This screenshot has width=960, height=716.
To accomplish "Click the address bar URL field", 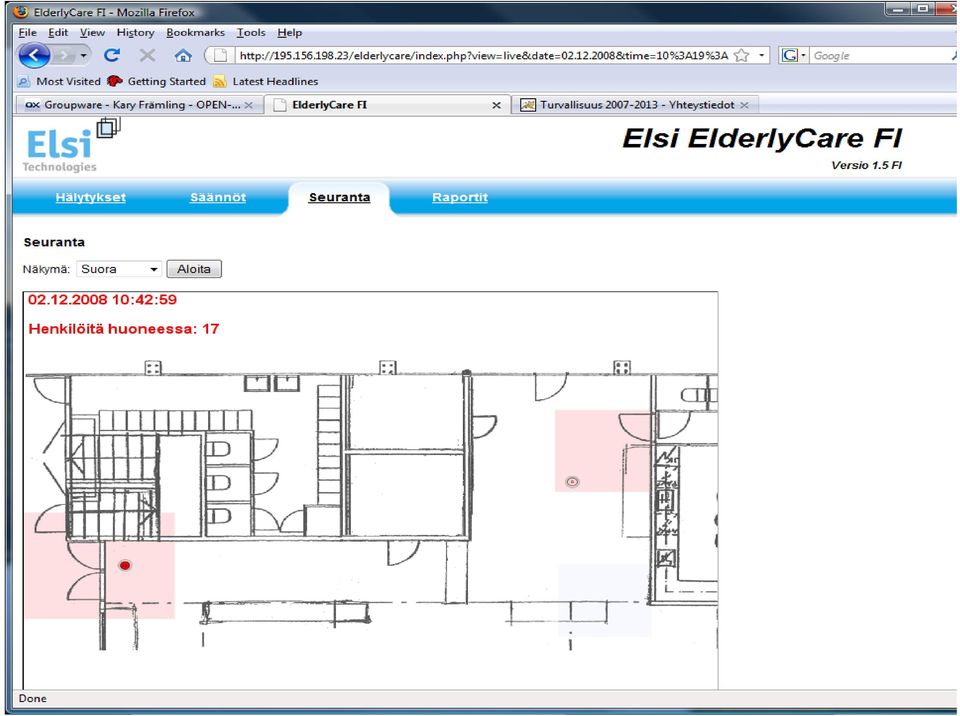I will point(484,56).
